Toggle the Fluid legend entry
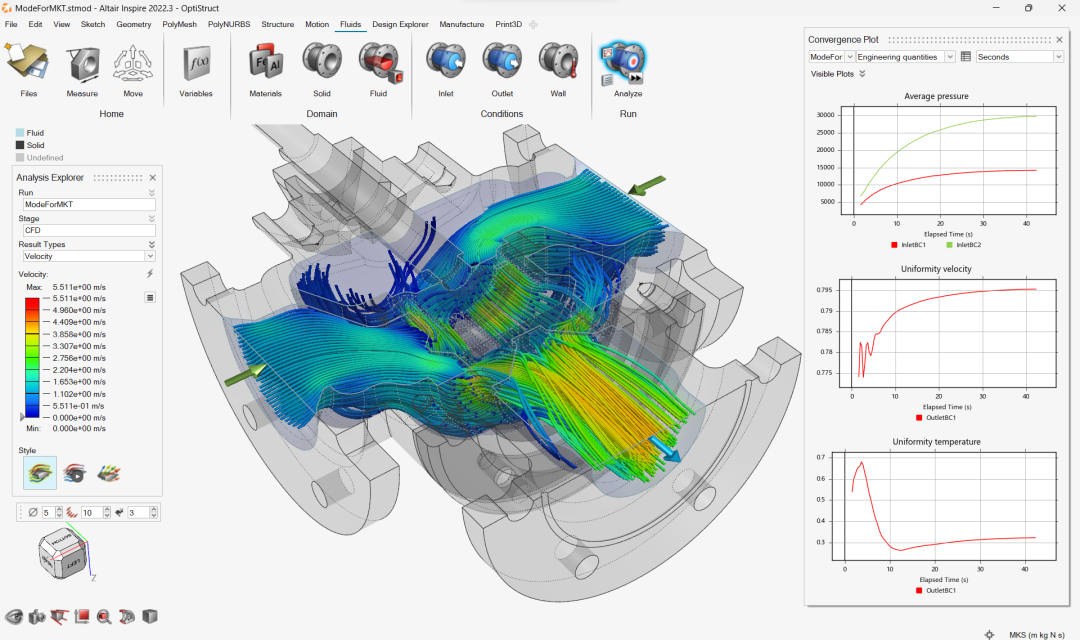Viewport: 1080px width, 640px height. coord(30,133)
